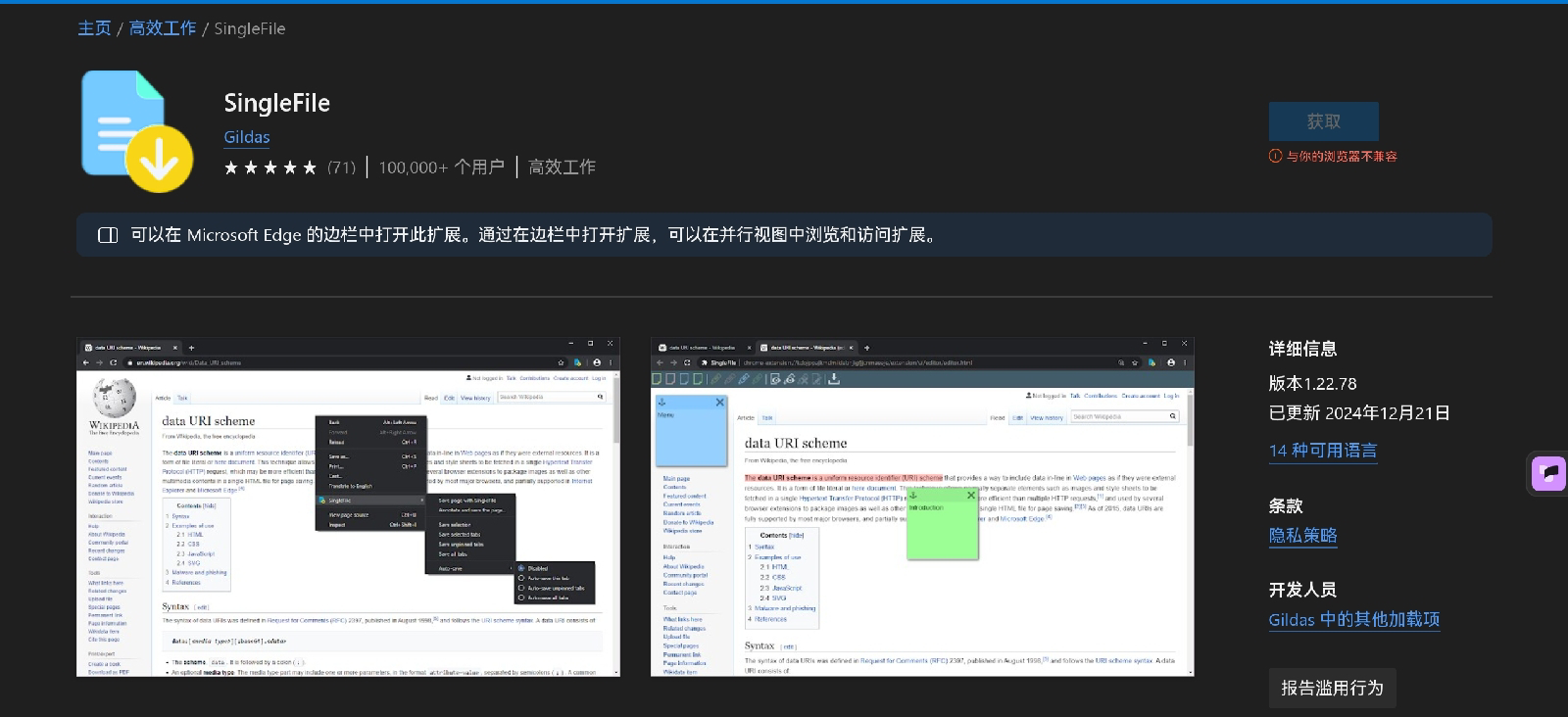The width and height of the screenshot is (1568, 717).
Task: Click the 已更新 2024年12月21日 text
Action: pyautogui.click(x=1359, y=412)
